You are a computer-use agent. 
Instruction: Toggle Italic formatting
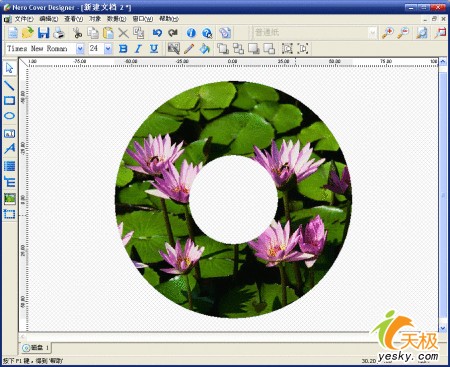pos(138,49)
